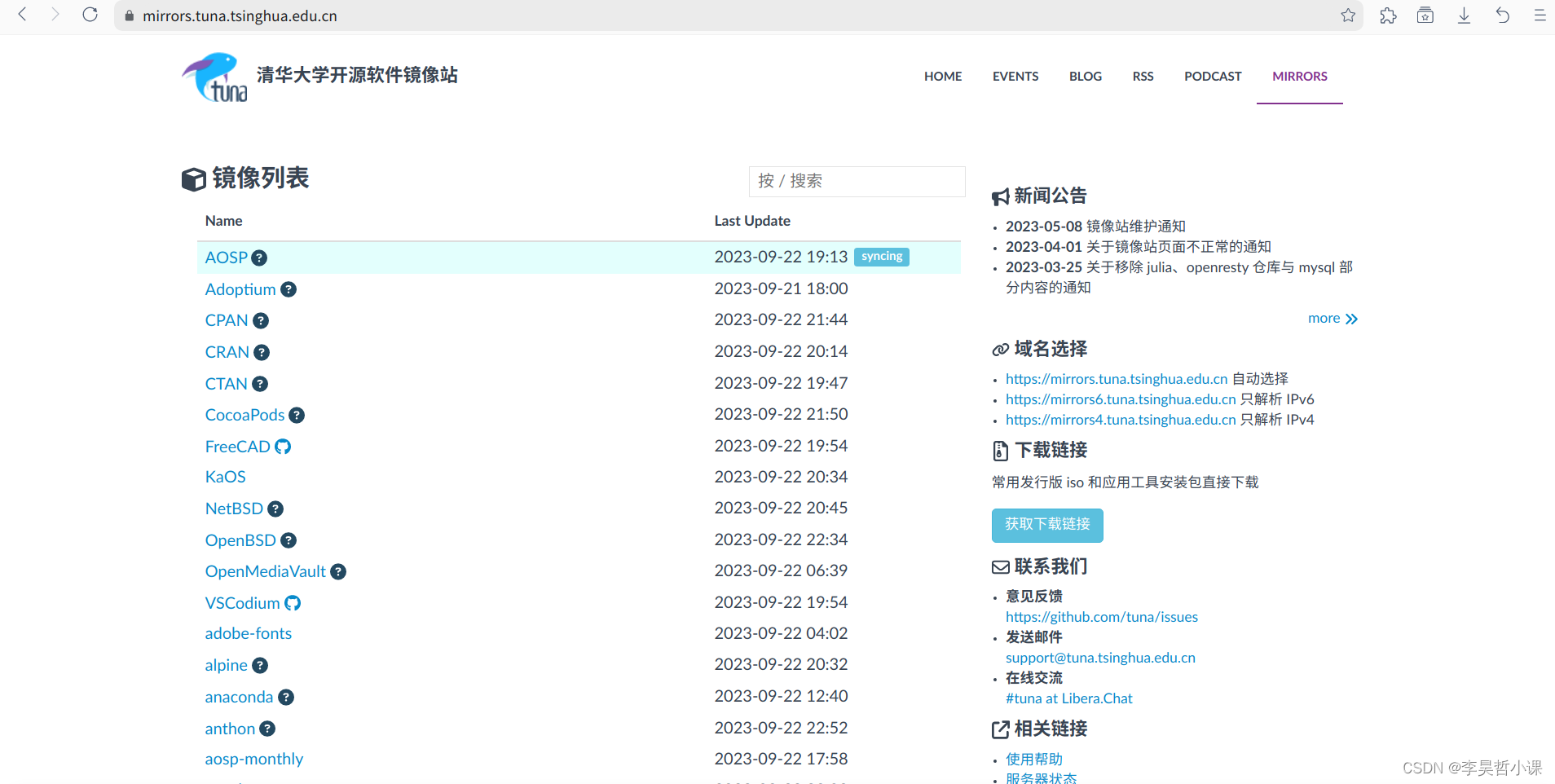
Task: Open the BLOG nav item
Action: 1086,76
